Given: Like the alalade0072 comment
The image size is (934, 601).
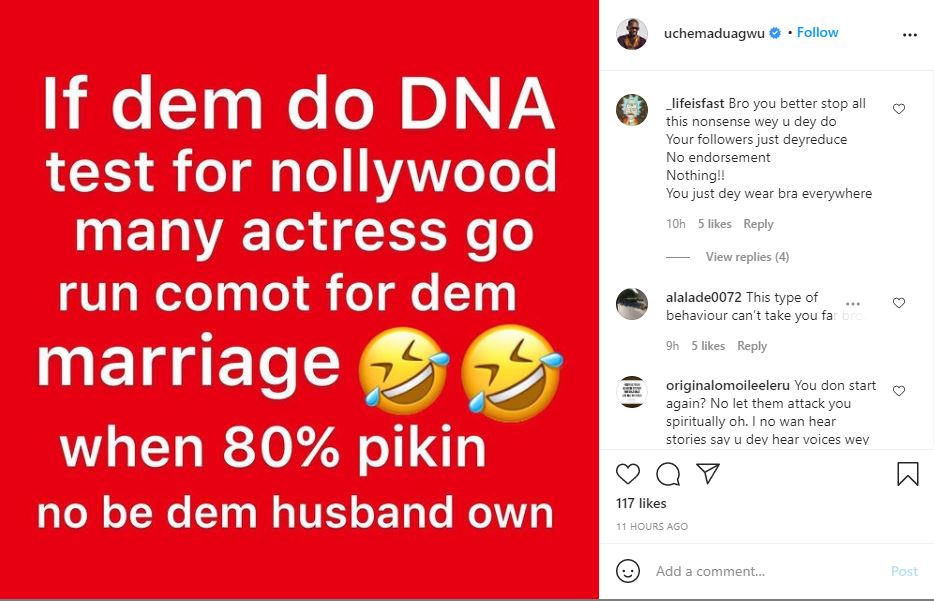Looking at the screenshot, I should pos(899,303).
